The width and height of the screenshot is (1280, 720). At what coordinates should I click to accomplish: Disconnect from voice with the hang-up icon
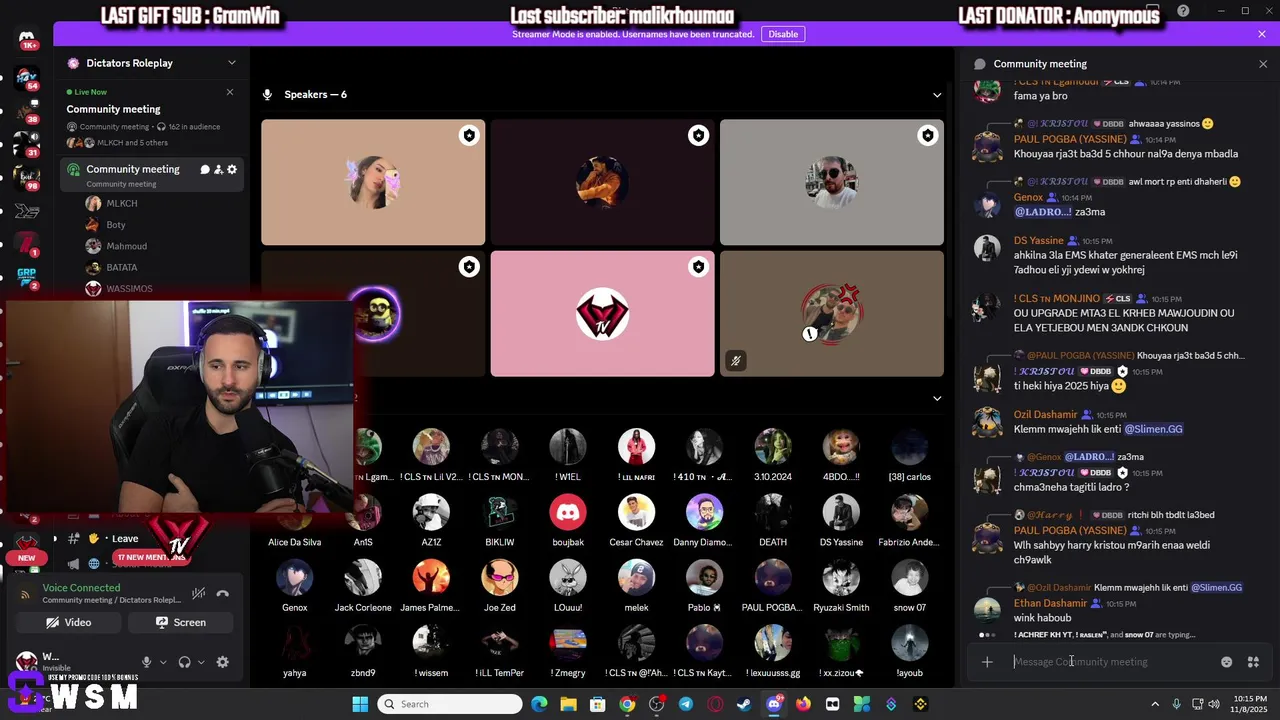coord(222,593)
